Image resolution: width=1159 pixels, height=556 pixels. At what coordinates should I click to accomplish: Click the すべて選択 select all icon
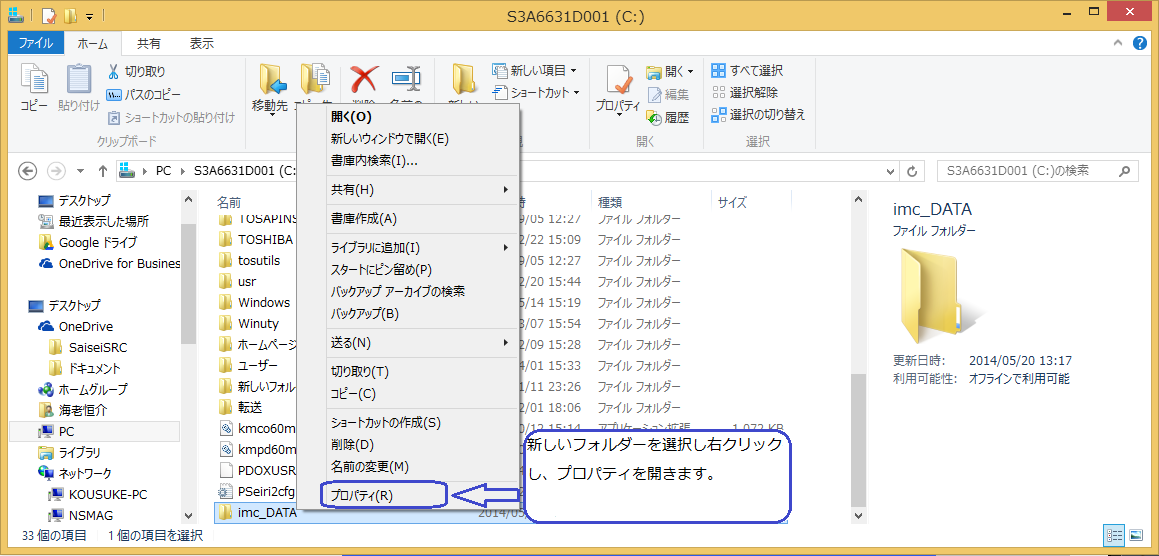pos(718,71)
